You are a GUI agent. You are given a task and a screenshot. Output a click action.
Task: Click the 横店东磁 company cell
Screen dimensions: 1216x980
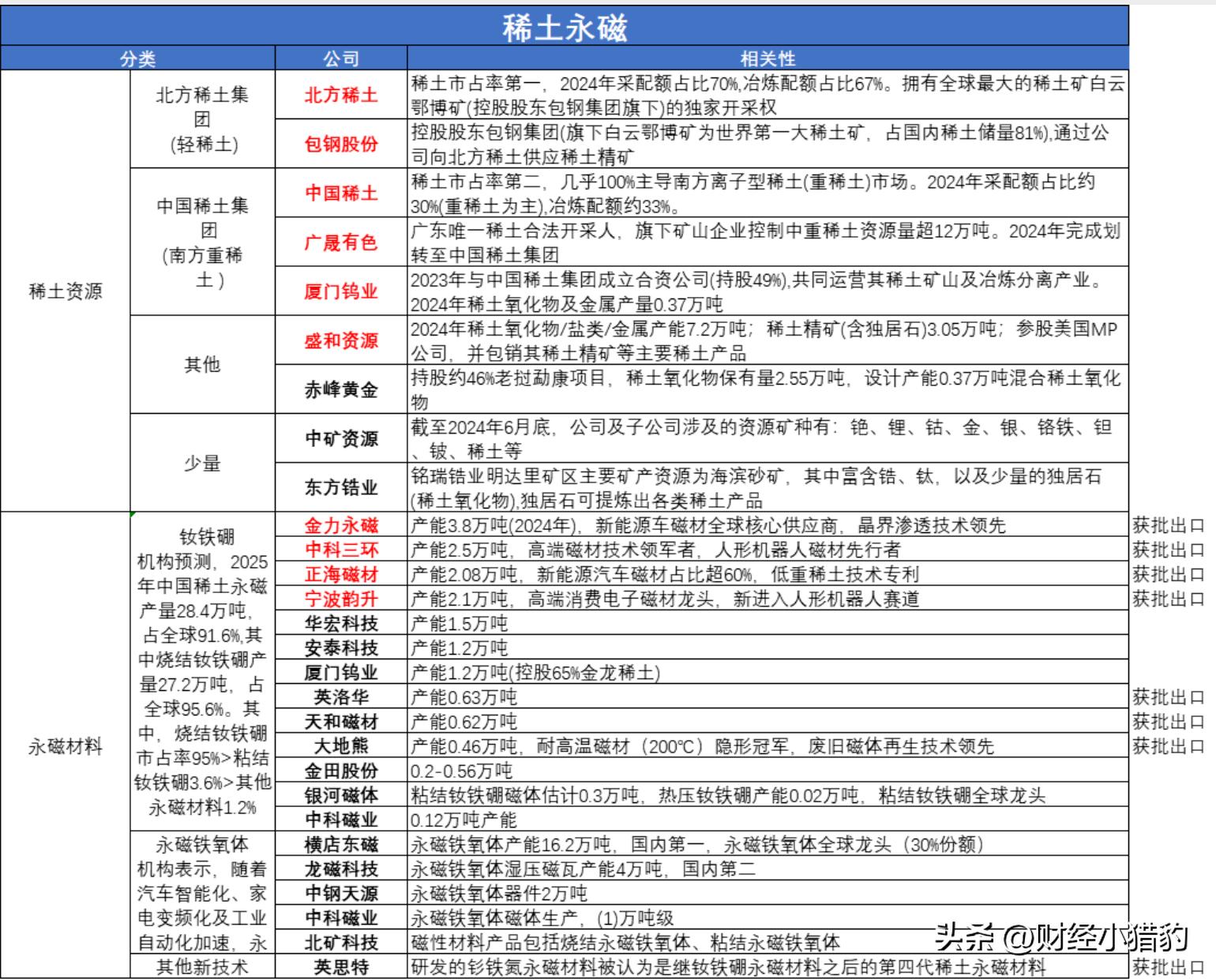click(341, 843)
